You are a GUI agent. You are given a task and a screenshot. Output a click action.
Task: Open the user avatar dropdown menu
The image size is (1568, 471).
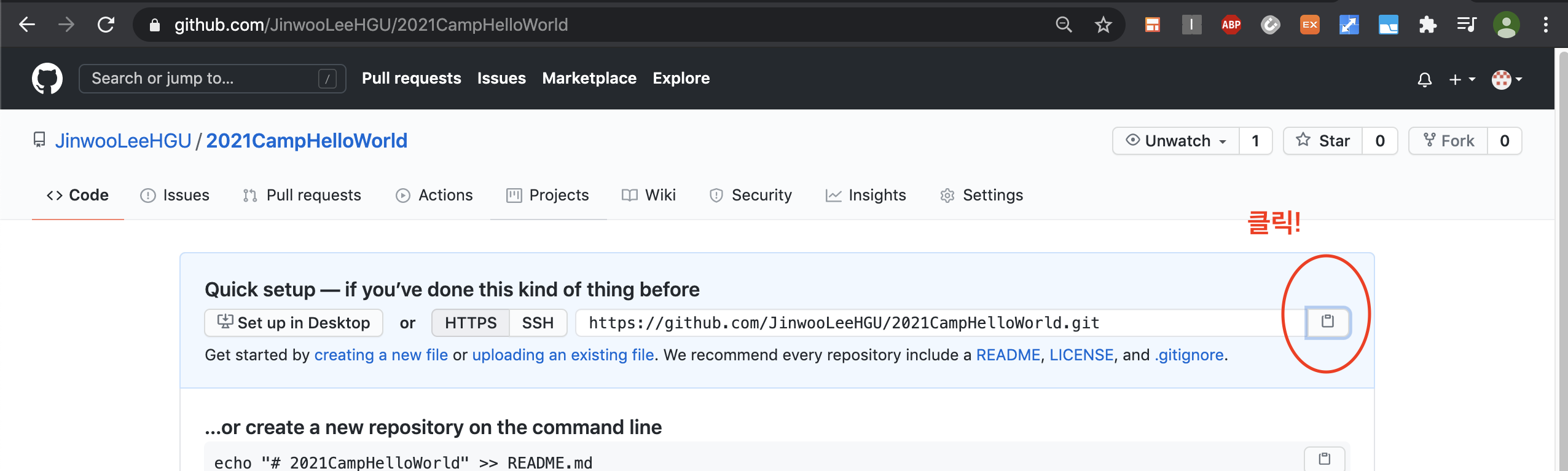click(x=1507, y=79)
